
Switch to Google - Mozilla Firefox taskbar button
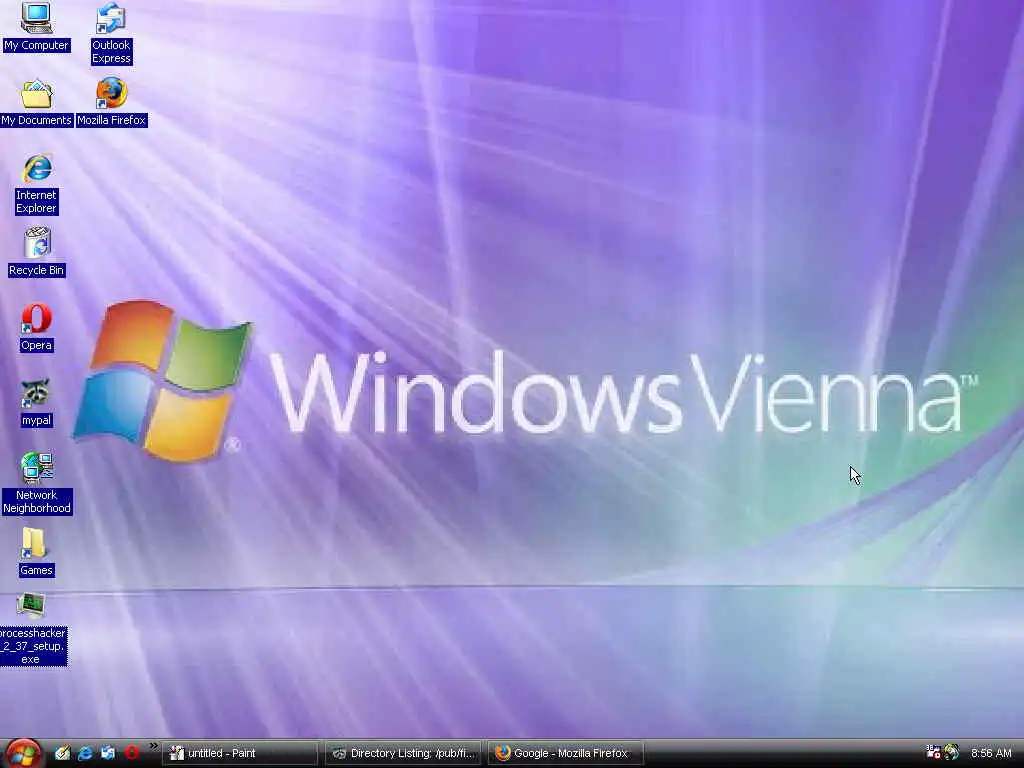(566, 753)
